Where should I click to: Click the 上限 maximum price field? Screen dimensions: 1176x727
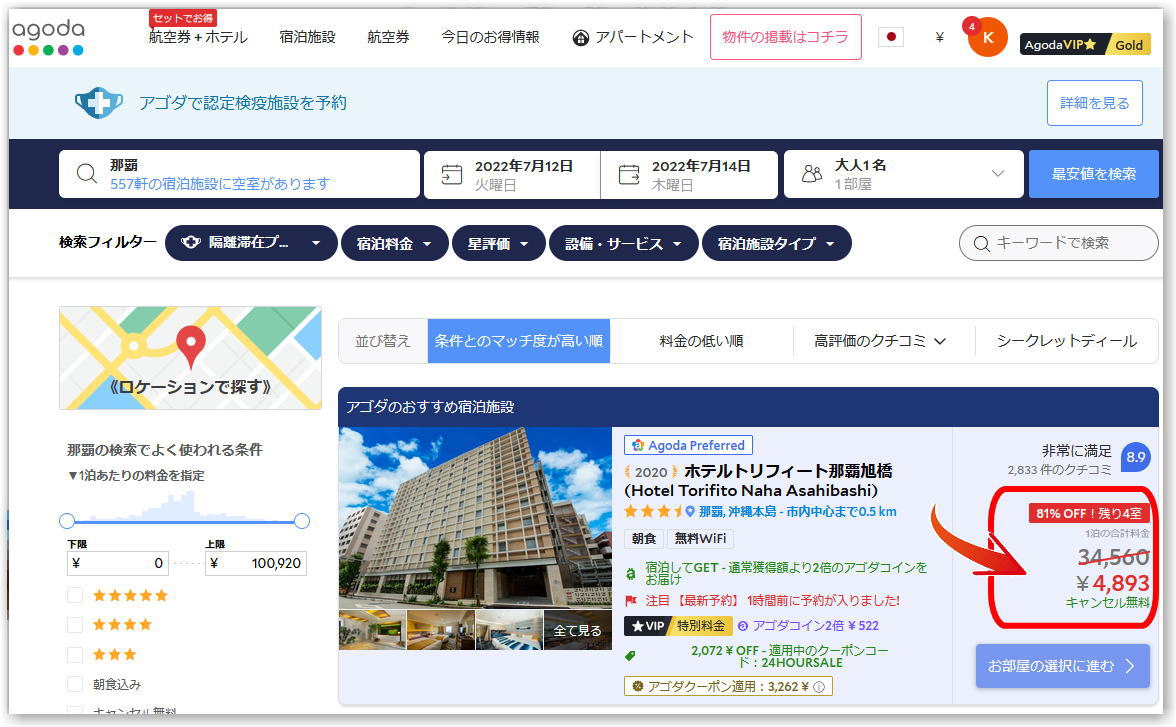pos(256,563)
